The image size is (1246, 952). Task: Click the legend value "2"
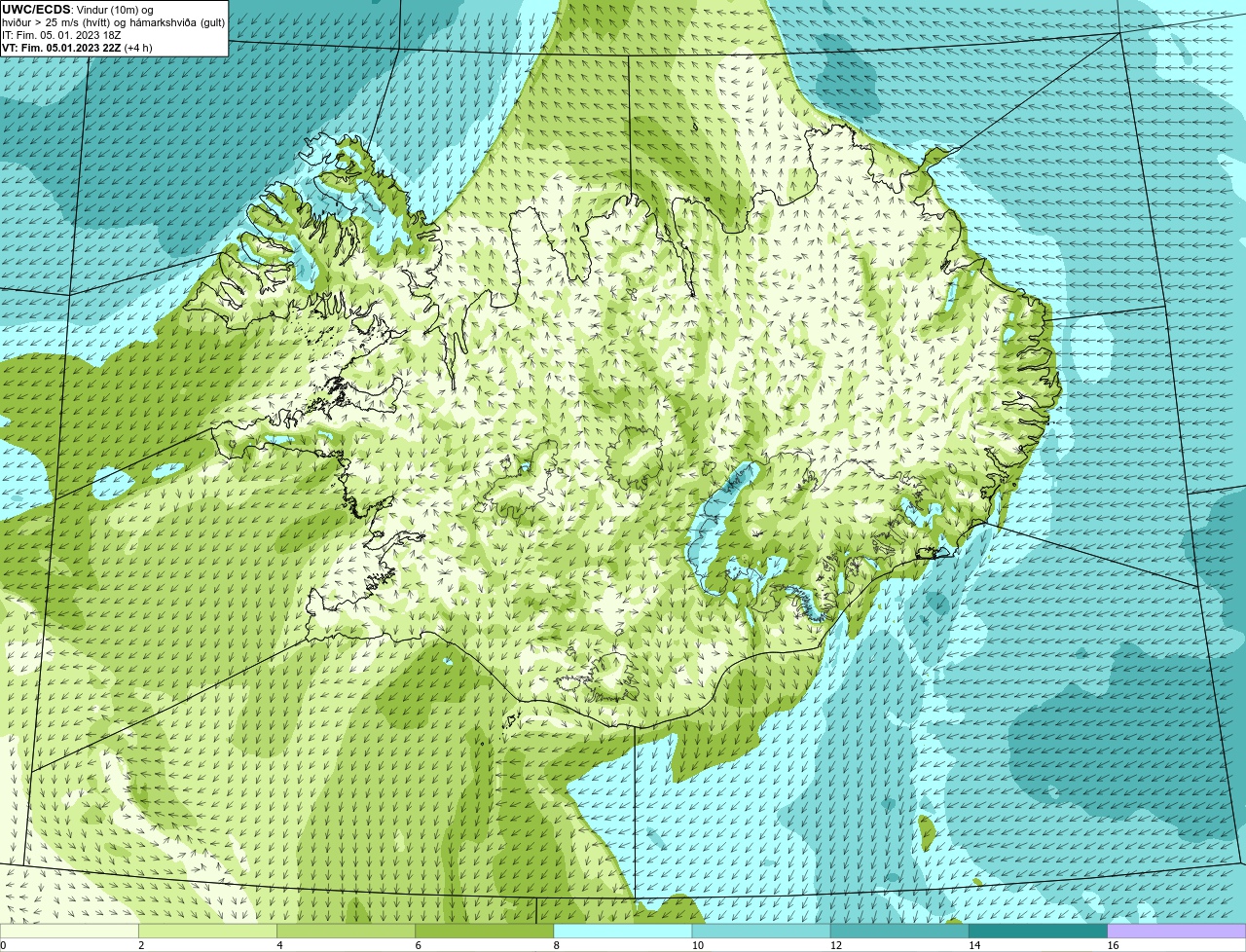tap(141, 945)
